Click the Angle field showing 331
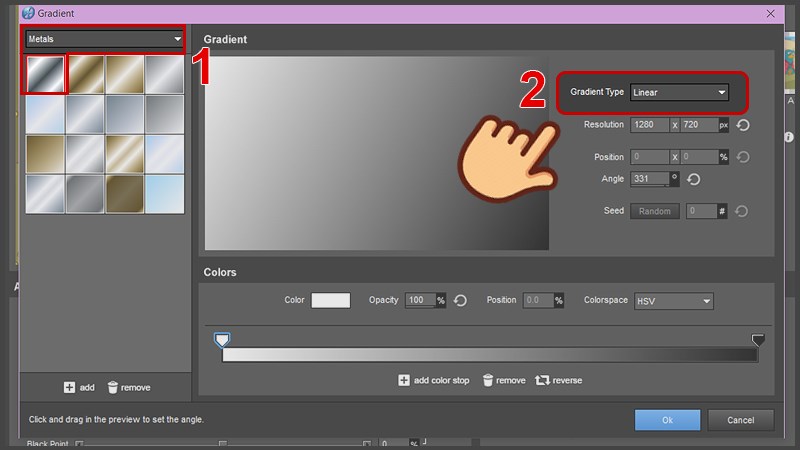This screenshot has height=450, width=800. 650,179
